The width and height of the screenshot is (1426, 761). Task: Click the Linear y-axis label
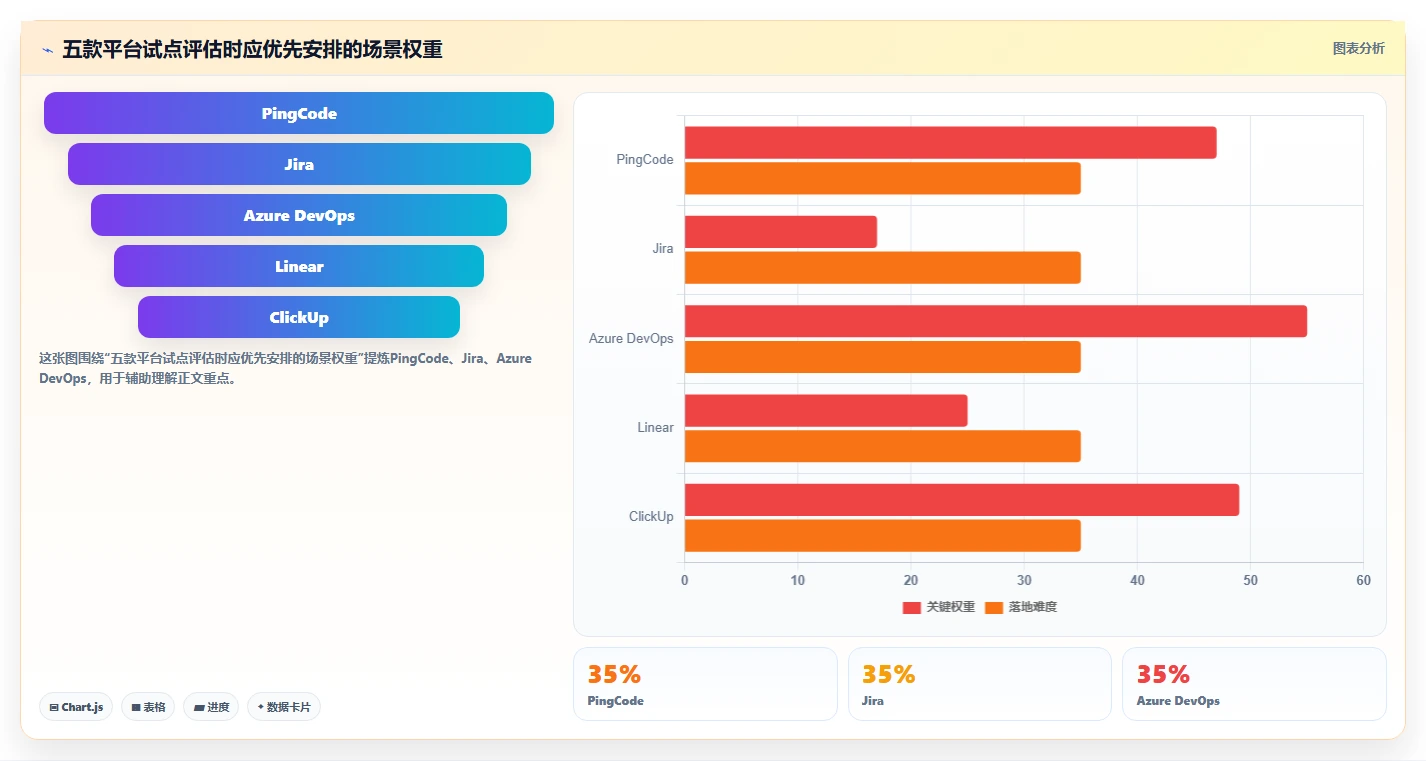655,428
